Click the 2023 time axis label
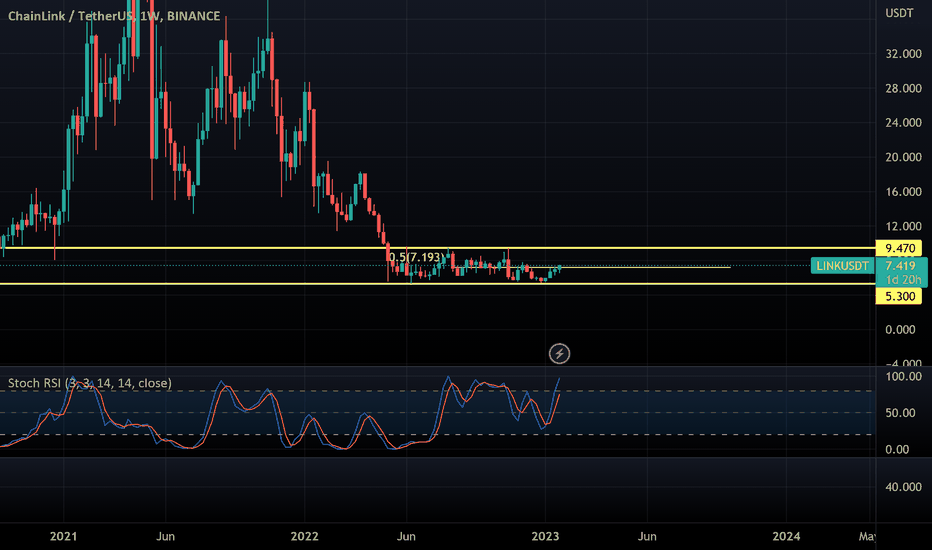 point(545,536)
